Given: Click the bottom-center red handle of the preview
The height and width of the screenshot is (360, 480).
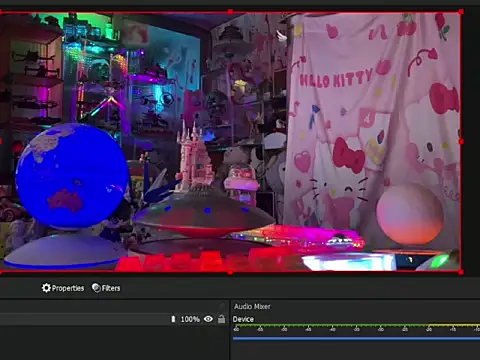Looking at the screenshot, I should [x=230, y=272].
